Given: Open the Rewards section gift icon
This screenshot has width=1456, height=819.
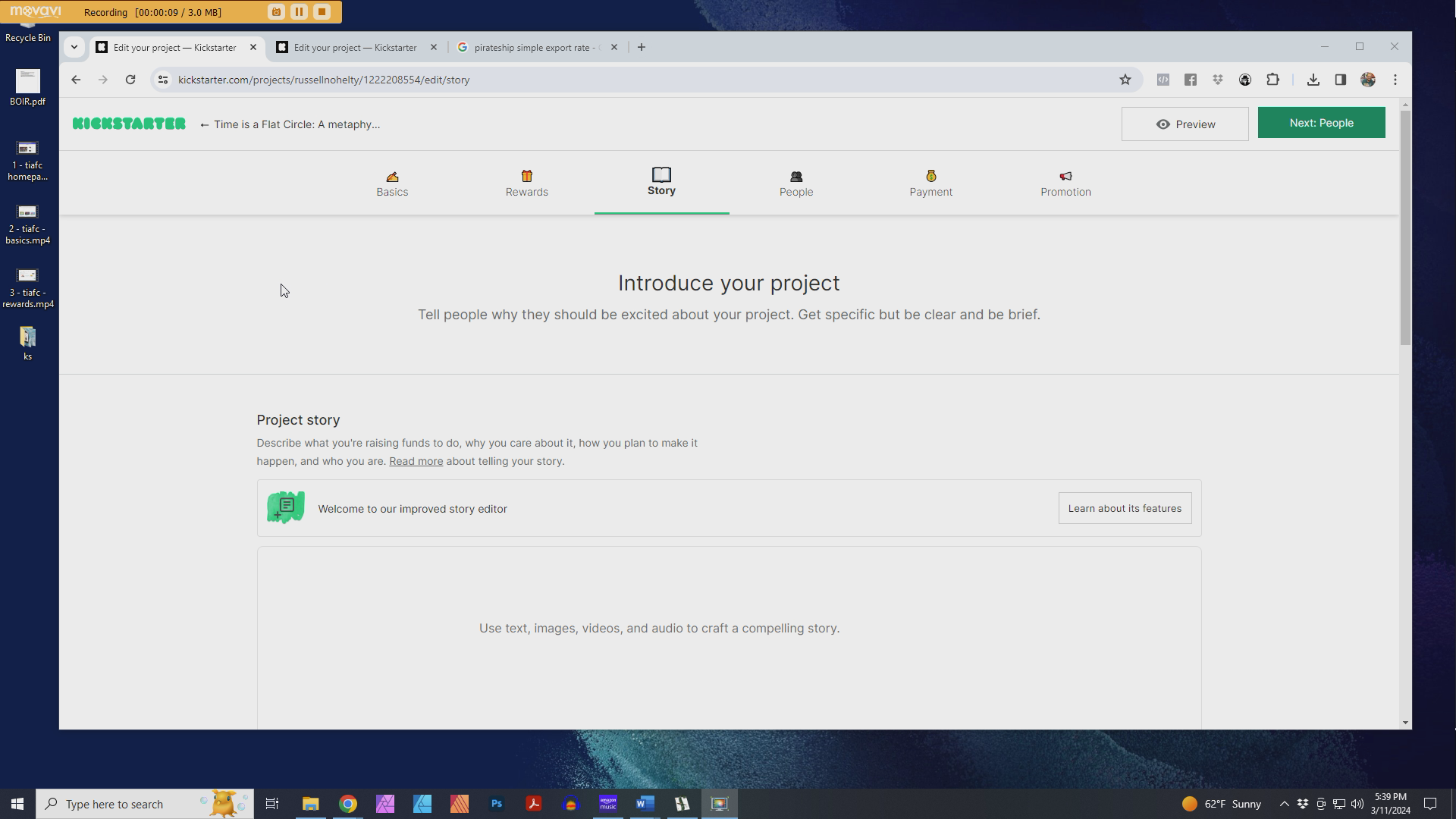Looking at the screenshot, I should [526, 176].
